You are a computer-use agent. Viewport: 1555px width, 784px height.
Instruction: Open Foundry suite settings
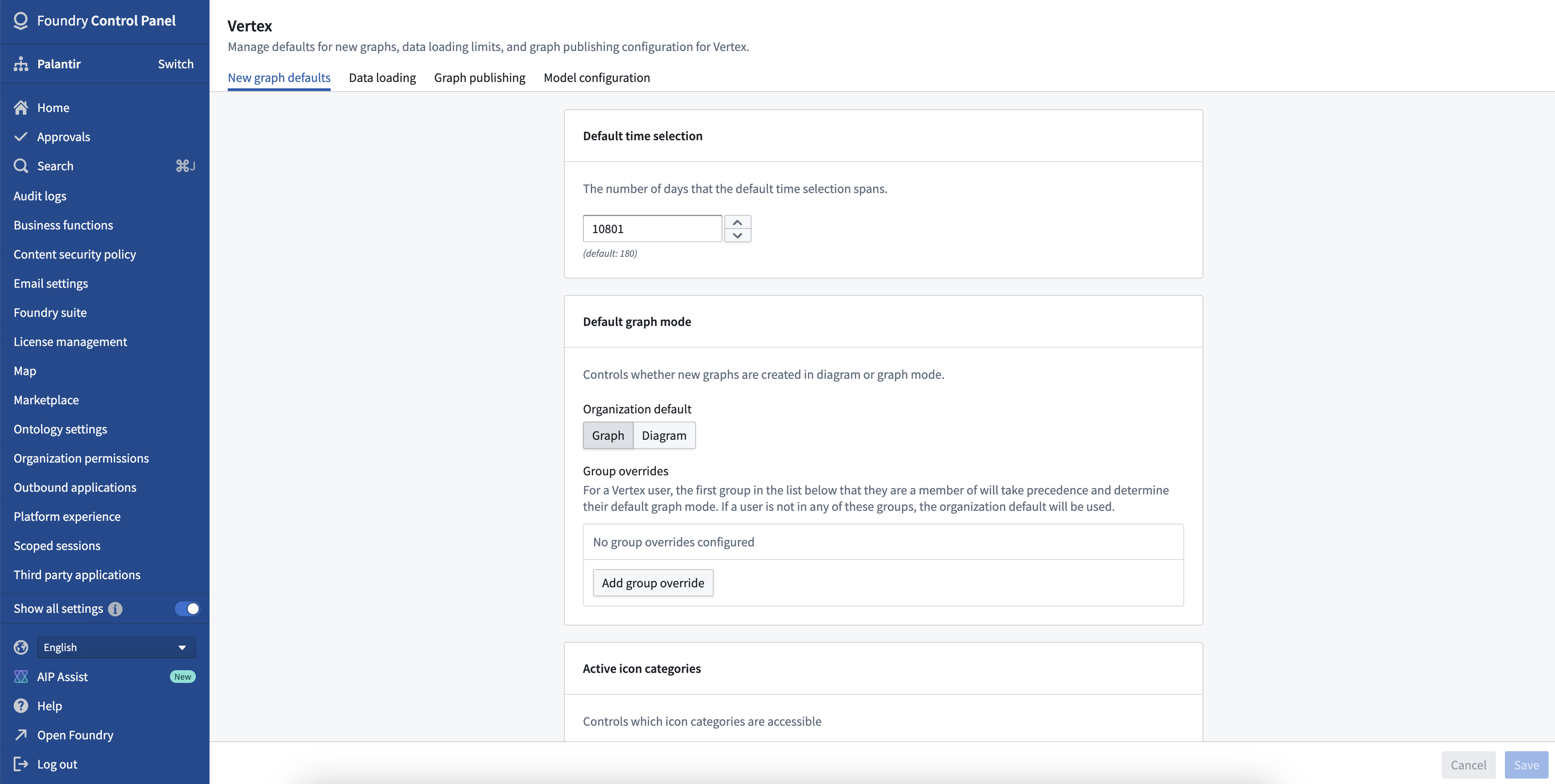point(50,312)
